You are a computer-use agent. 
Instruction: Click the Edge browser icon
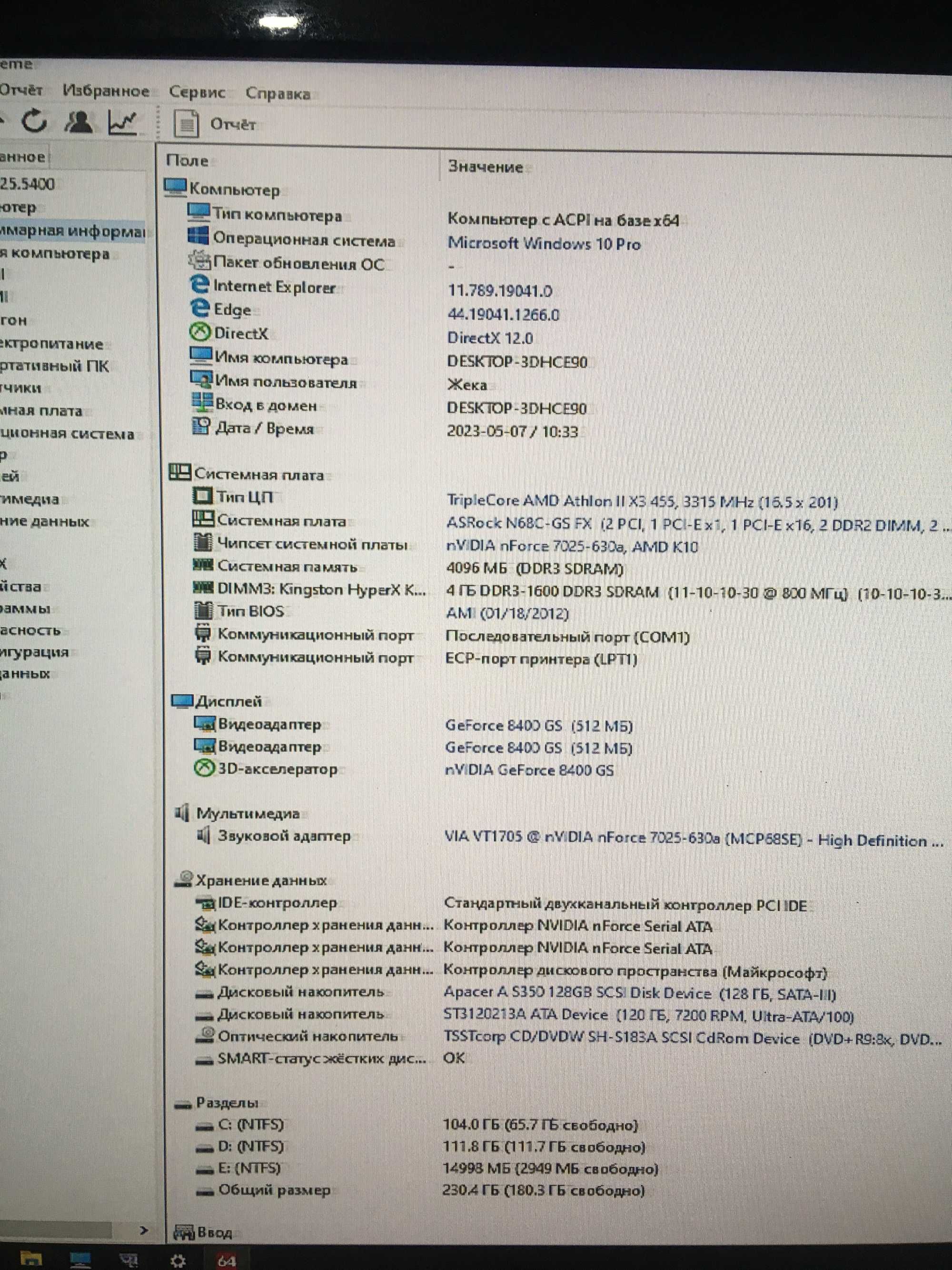[x=200, y=308]
